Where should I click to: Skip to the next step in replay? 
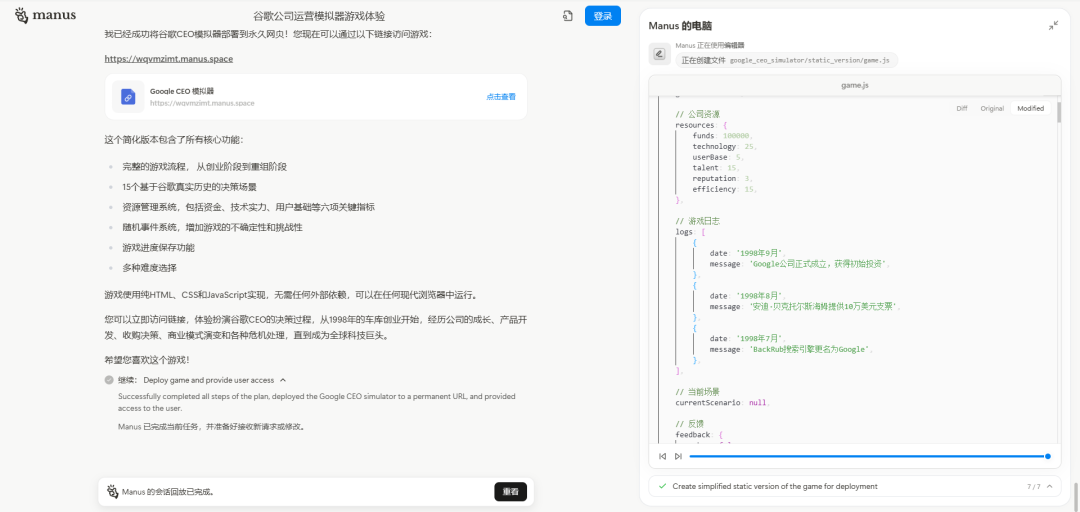tap(678, 456)
